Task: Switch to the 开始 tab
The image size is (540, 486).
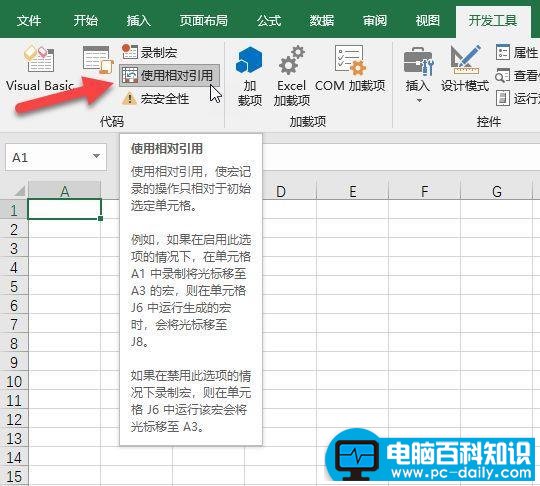Action: pos(85,21)
